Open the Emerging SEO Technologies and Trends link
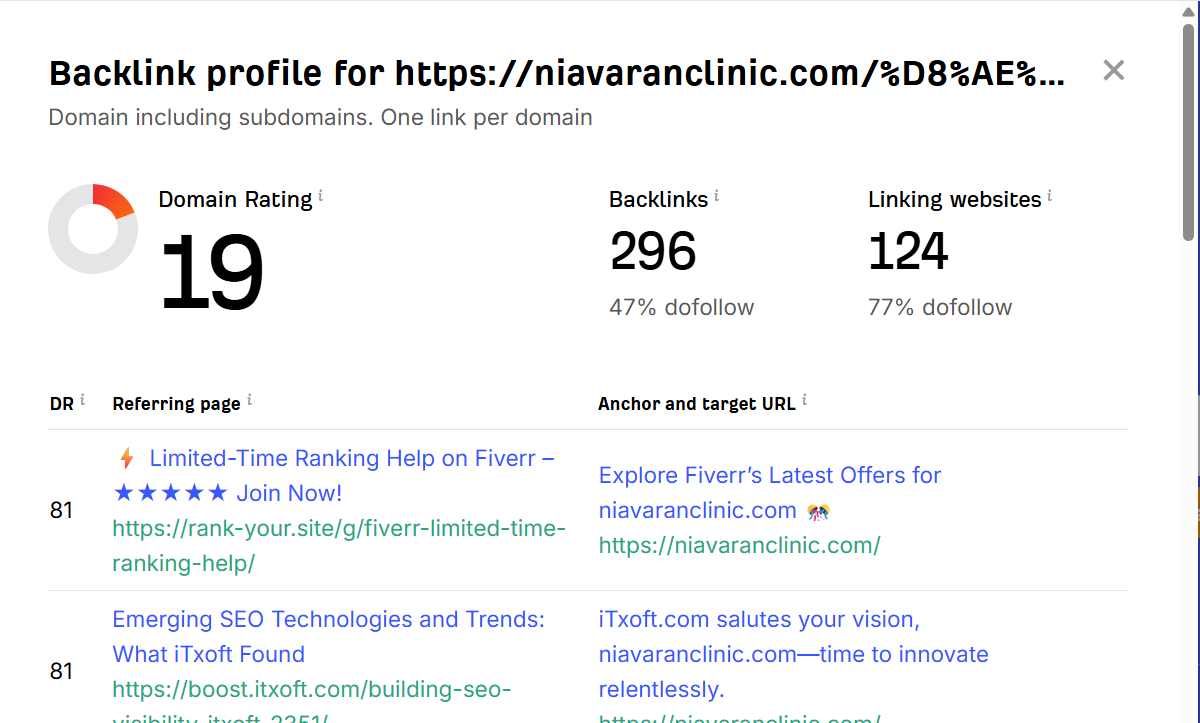The width and height of the screenshot is (1200, 723). pos(328,620)
